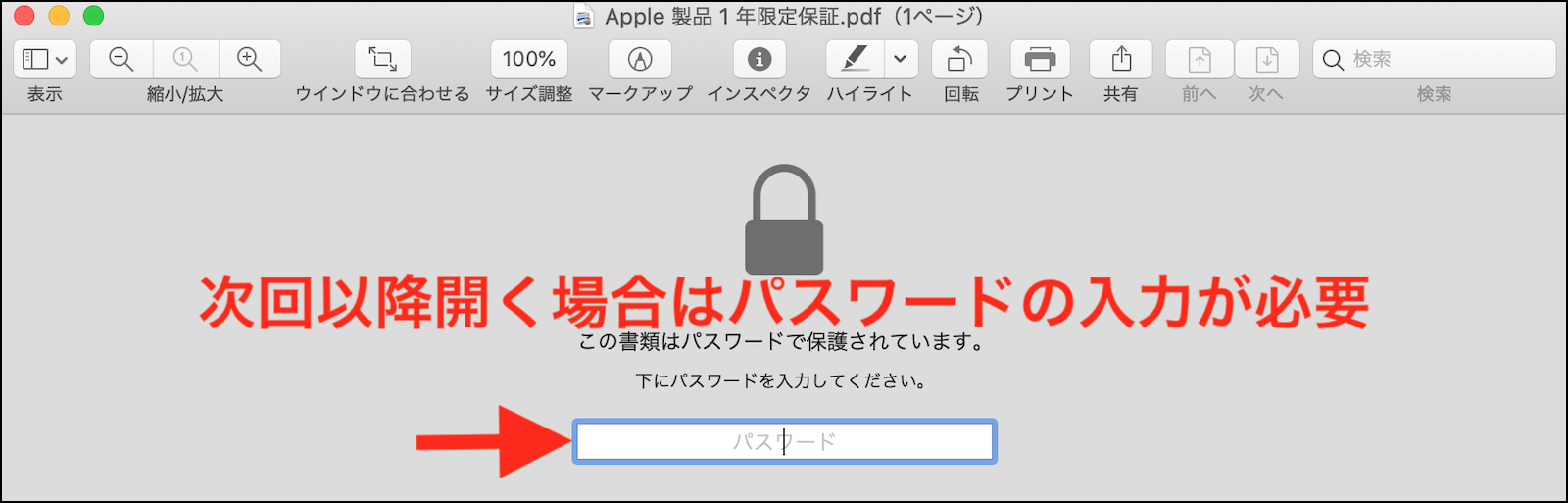Click the yellow minimize window button
This screenshot has width=1568, height=503.
click(59, 16)
